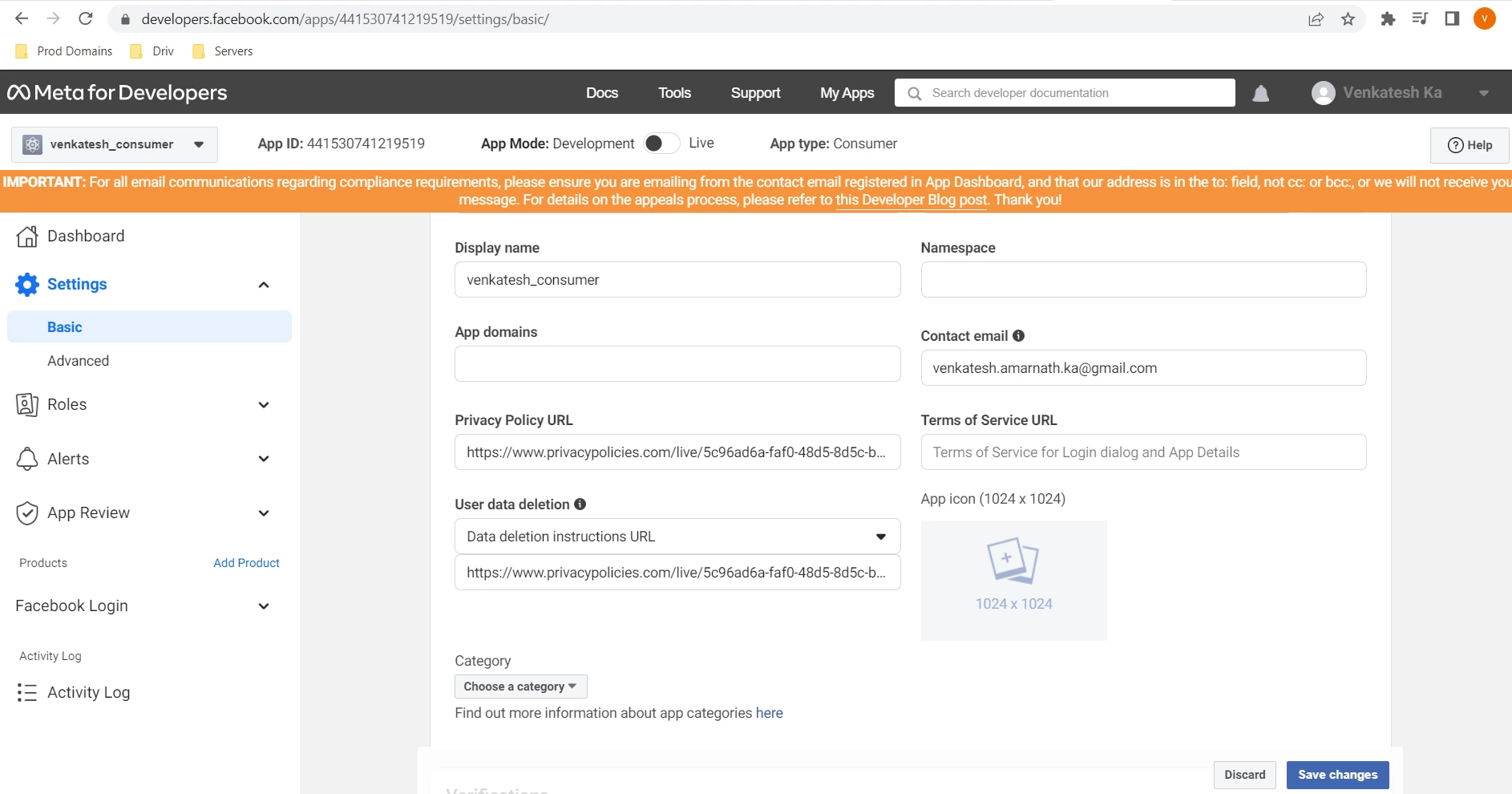Click the Meta for Developers logo
Viewport: 1512px width, 794px height.
tap(117, 93)
